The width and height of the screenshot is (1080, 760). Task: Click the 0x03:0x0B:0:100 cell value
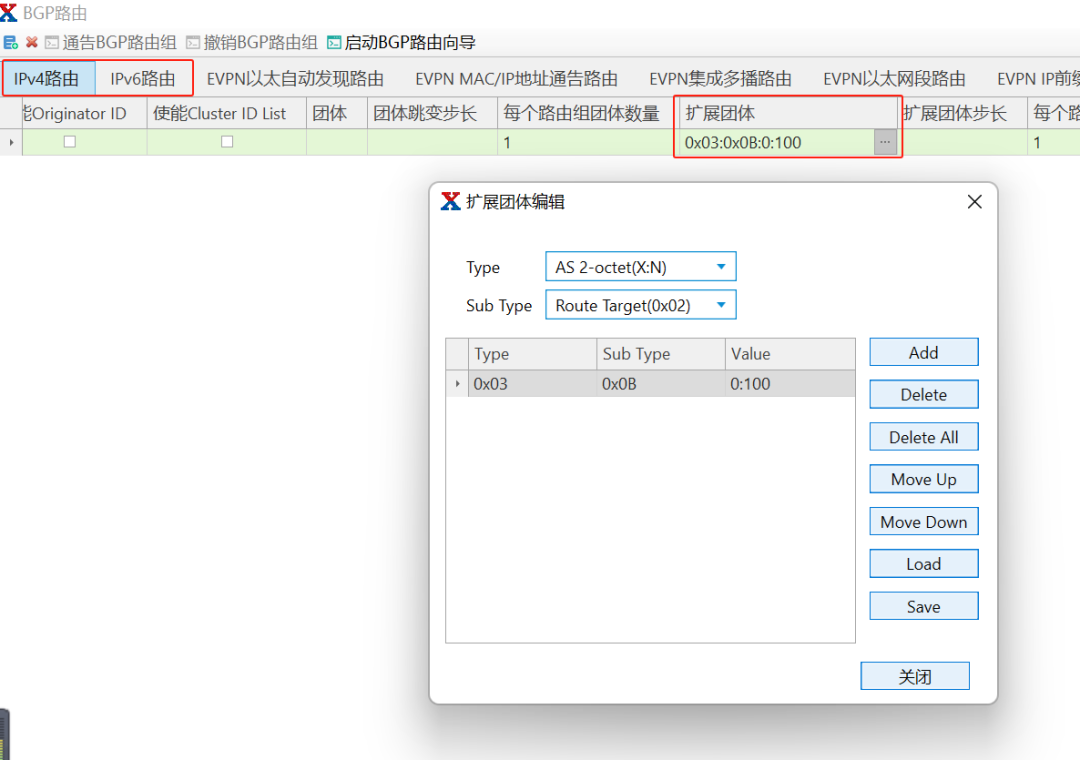point(742,143)
